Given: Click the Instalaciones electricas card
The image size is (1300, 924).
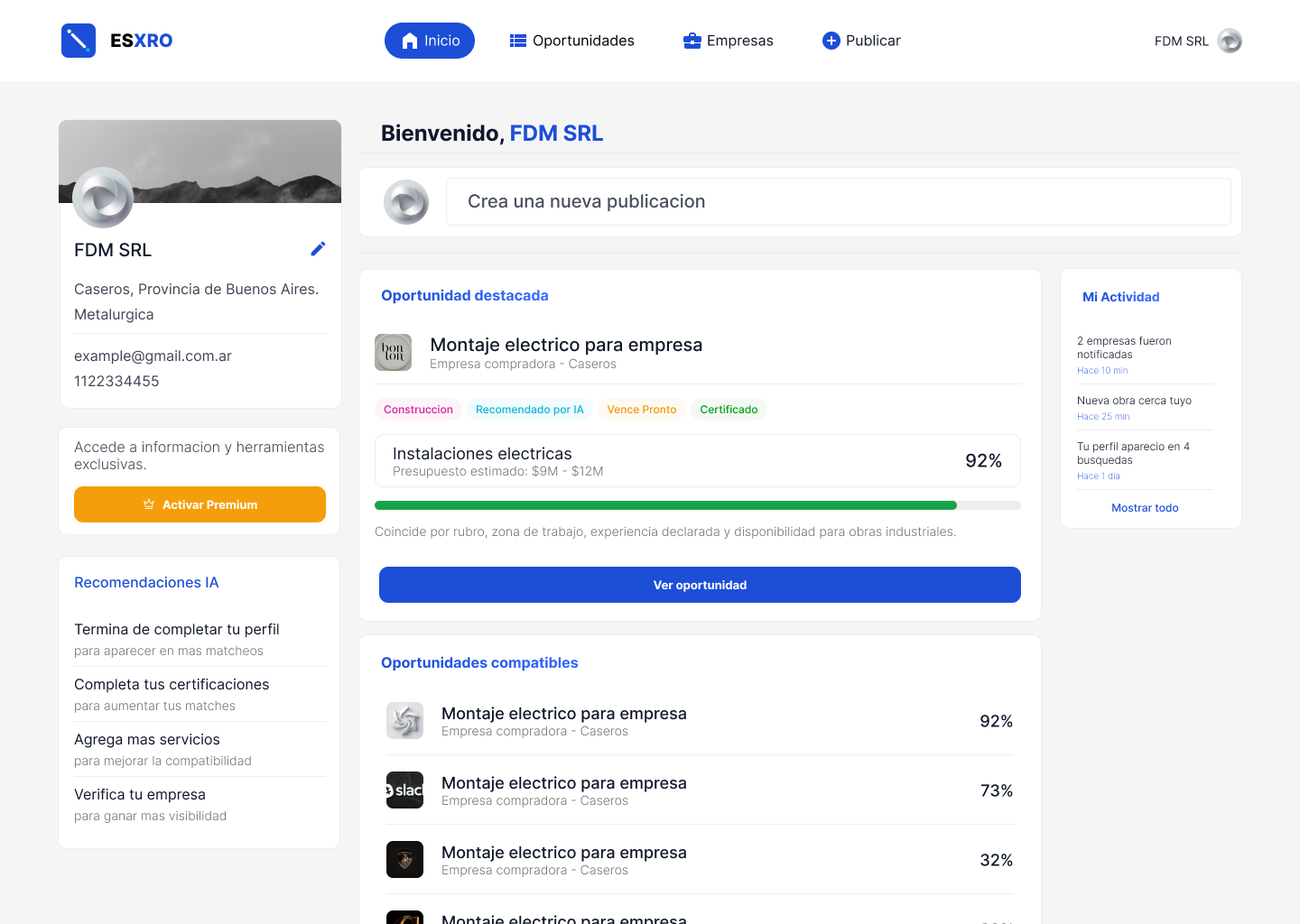Looking at the screenshot, I should click(x=698, y=461).
